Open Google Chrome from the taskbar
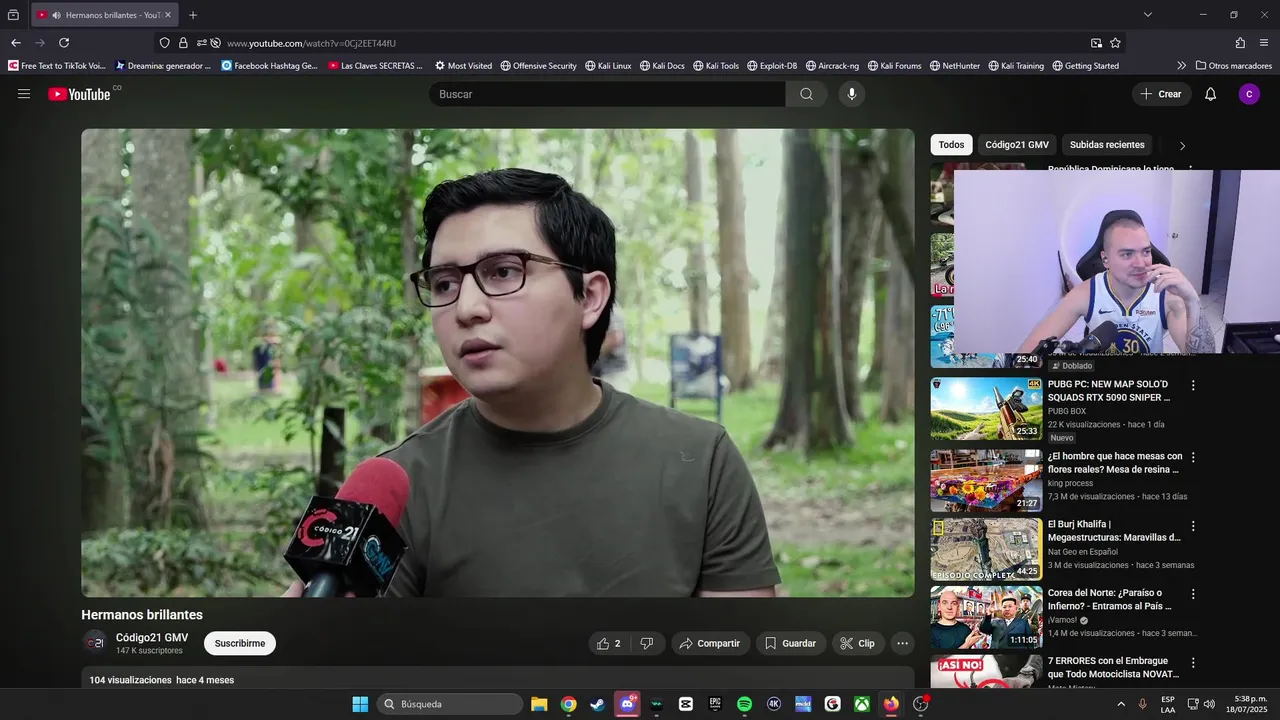This screenshot has height=720, width=1280. click(568, 704)
